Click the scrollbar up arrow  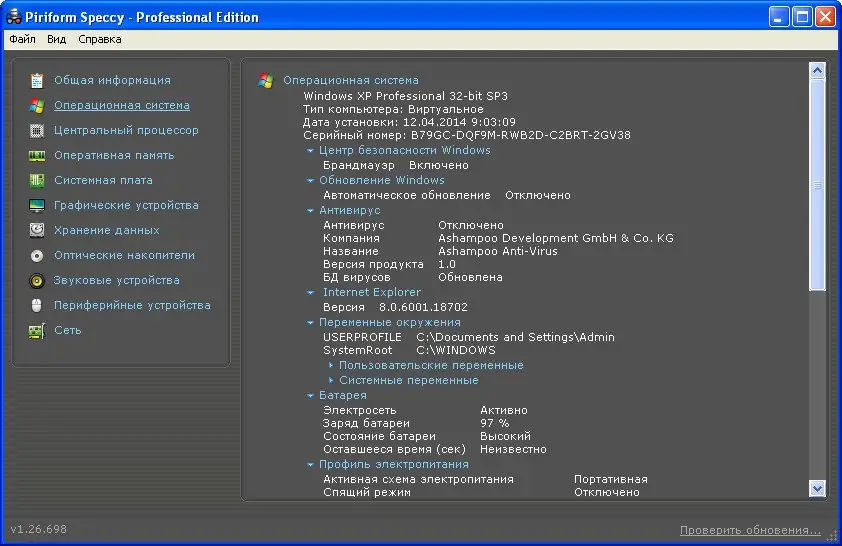pos(817,70)
